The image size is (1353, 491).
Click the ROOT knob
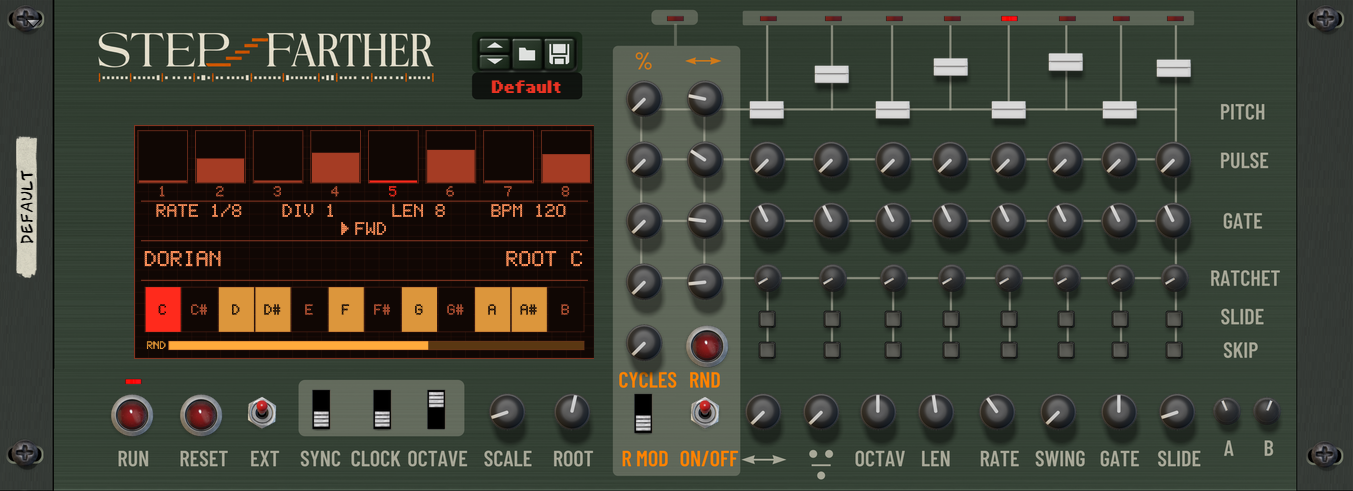[x=572, y=412]
